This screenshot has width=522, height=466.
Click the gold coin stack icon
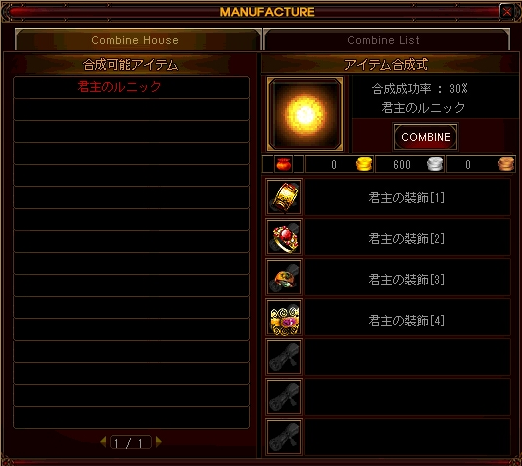[x=364, y=164]
